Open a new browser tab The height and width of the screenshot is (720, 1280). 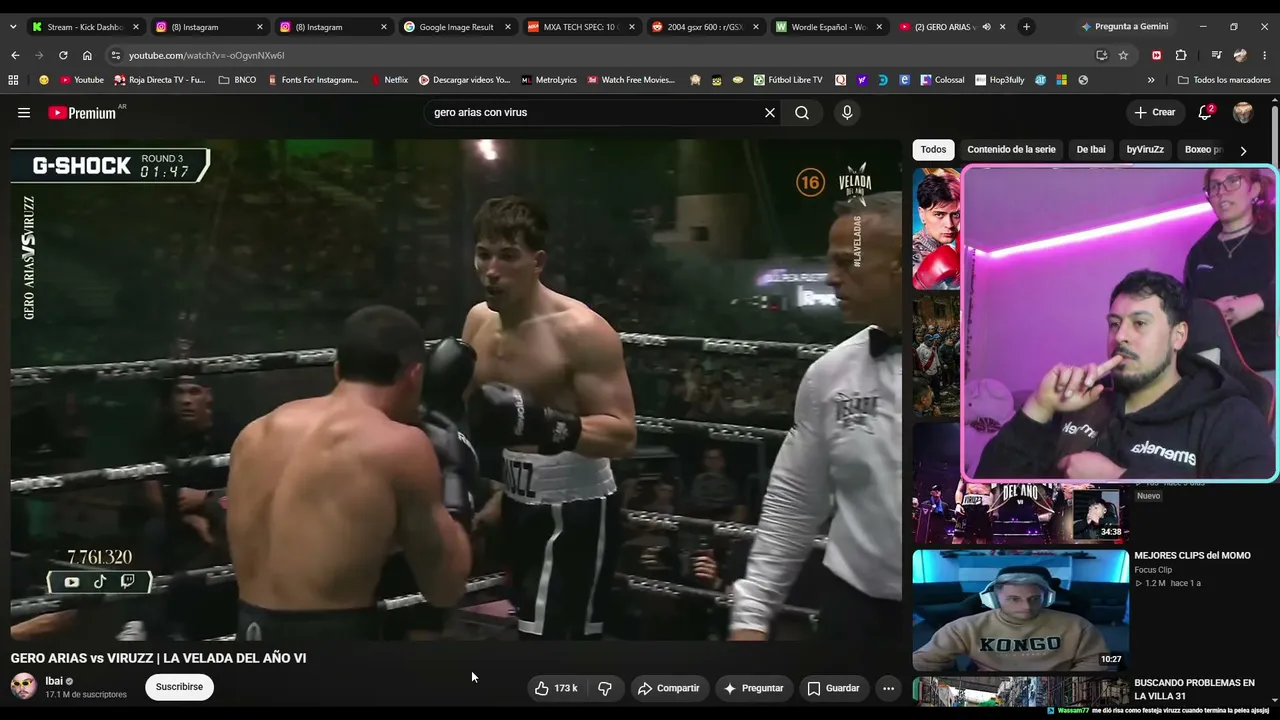pyautogui.click(x=1026, y=27)
